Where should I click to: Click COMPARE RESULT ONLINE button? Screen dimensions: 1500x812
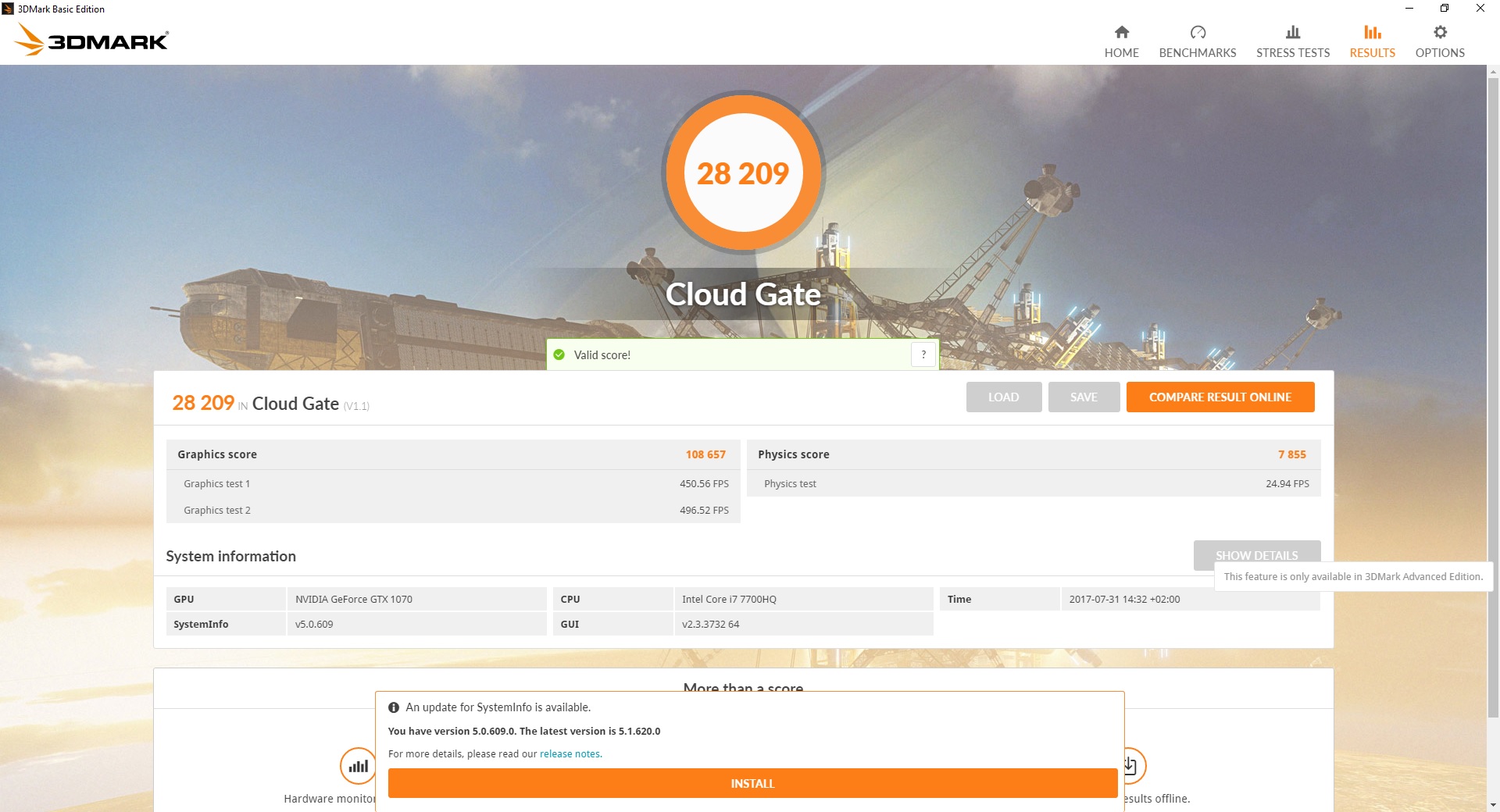coord(1220,397)
